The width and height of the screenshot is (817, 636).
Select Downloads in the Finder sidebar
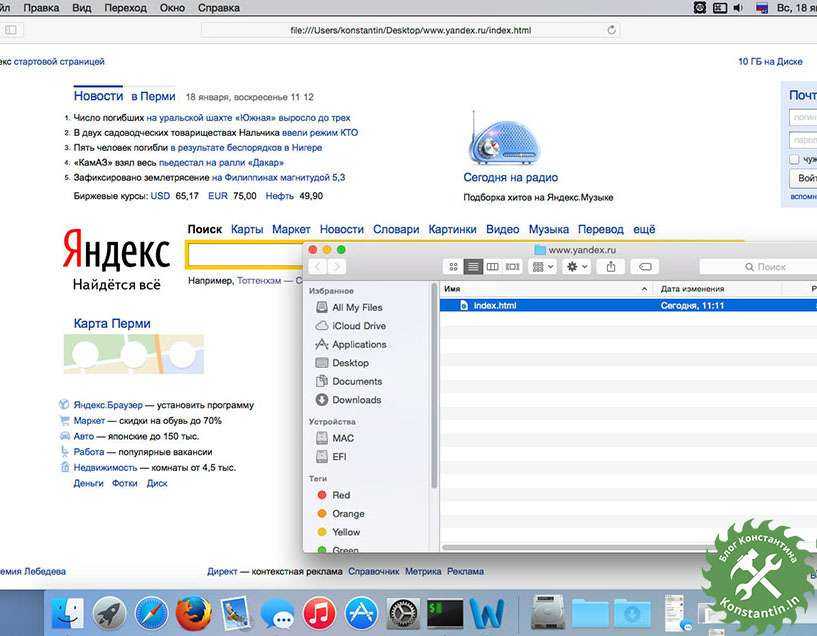[356, 400]
